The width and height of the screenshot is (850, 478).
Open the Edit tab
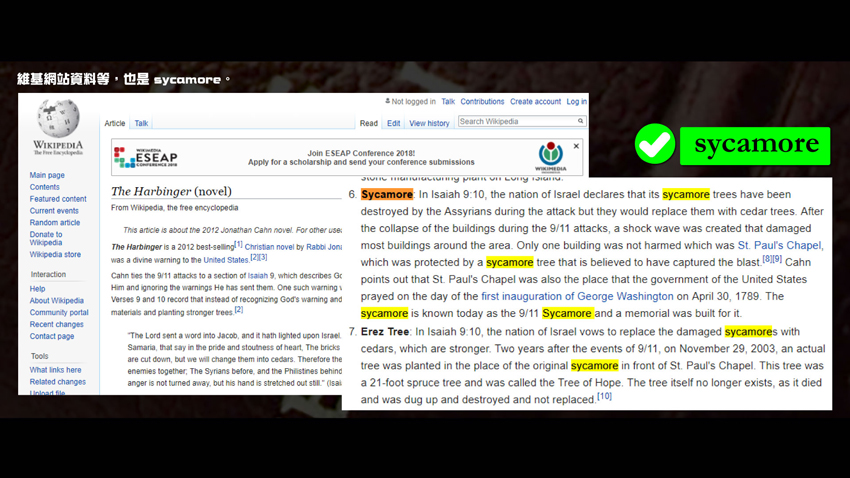pyautogui.click(x=394, y=124)
